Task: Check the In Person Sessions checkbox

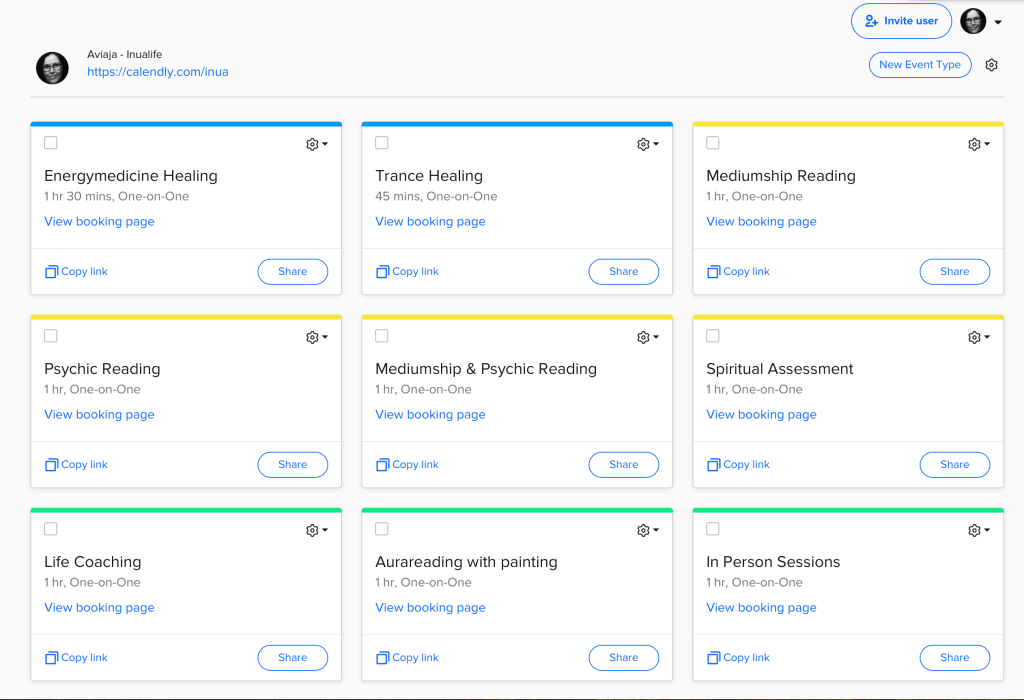Action: coord(713,529)
